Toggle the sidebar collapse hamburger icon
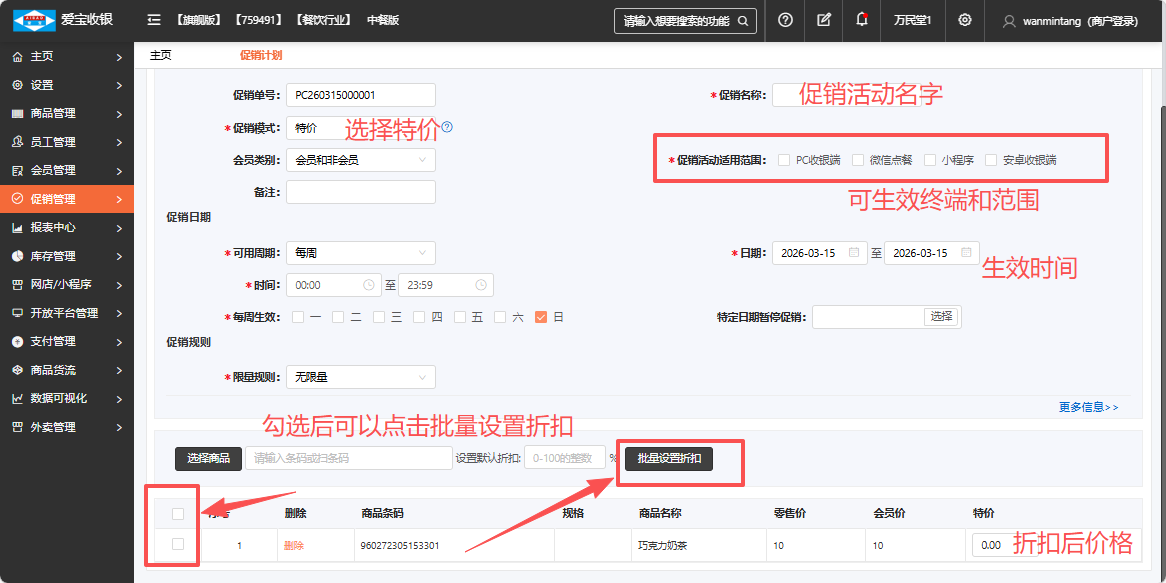 pyautogui.click(x=153, y=20)
